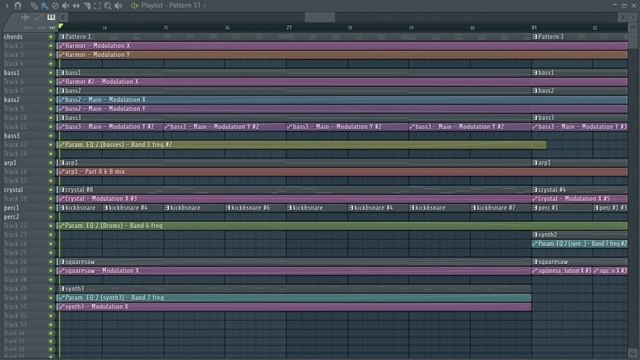The image size is (640, 360).
Task: Select the Mute tool speaker icon
Action: 65,6
